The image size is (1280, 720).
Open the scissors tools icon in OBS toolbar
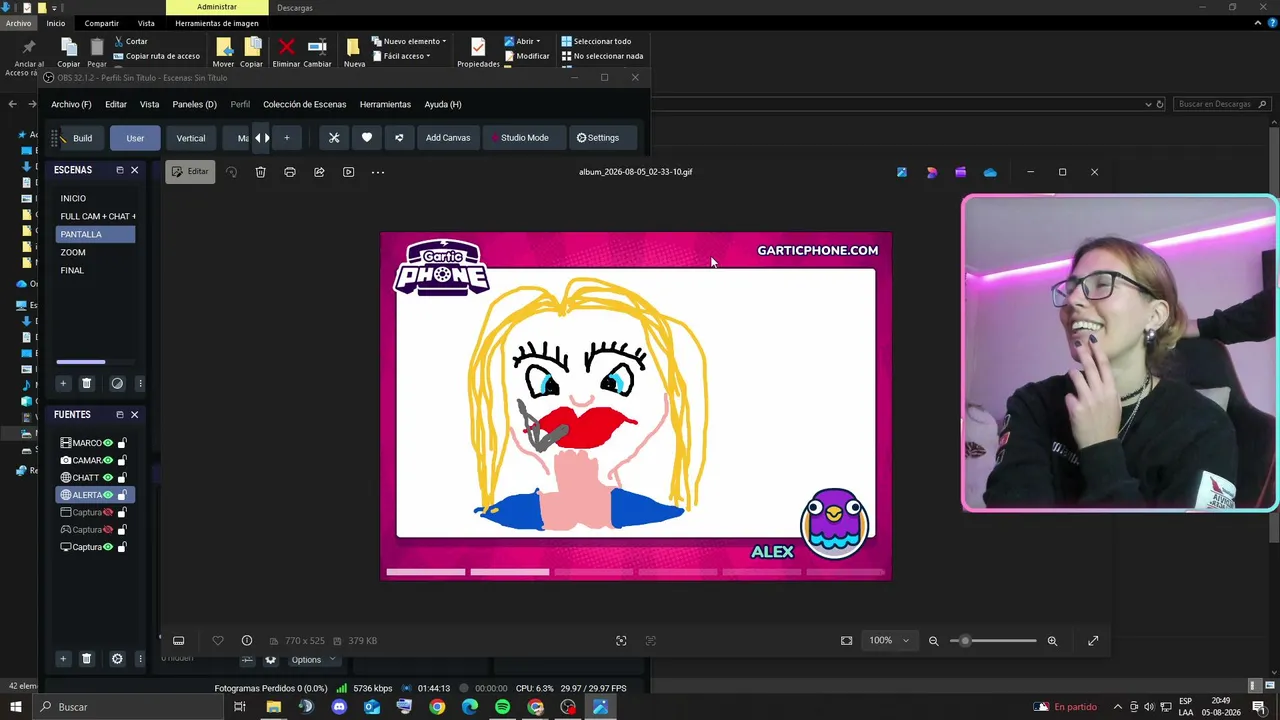(x=334, y=138)
